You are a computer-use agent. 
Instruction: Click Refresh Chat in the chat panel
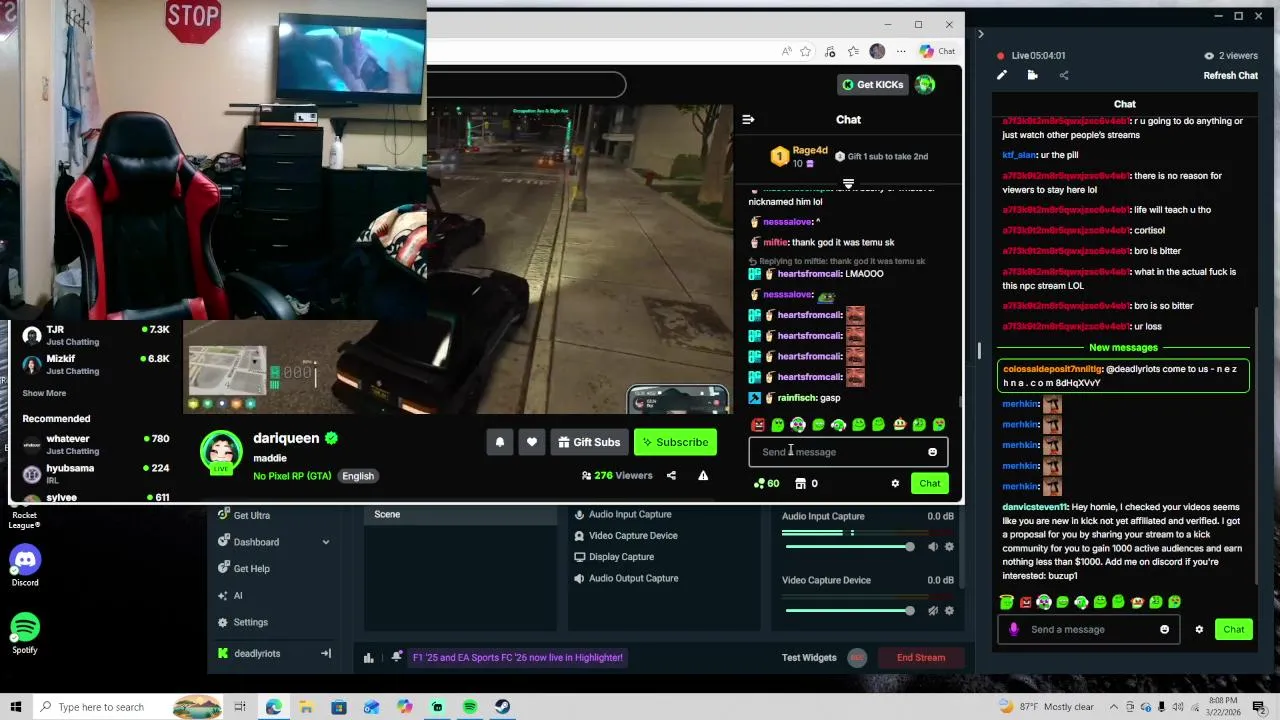1231,76
